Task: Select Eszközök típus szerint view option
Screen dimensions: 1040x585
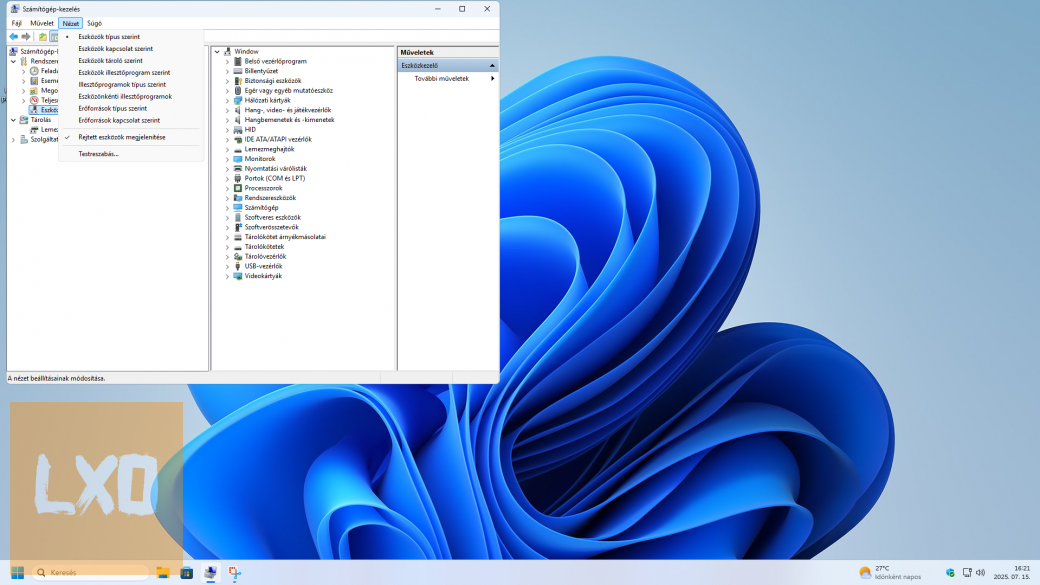Action: point(109,37)
